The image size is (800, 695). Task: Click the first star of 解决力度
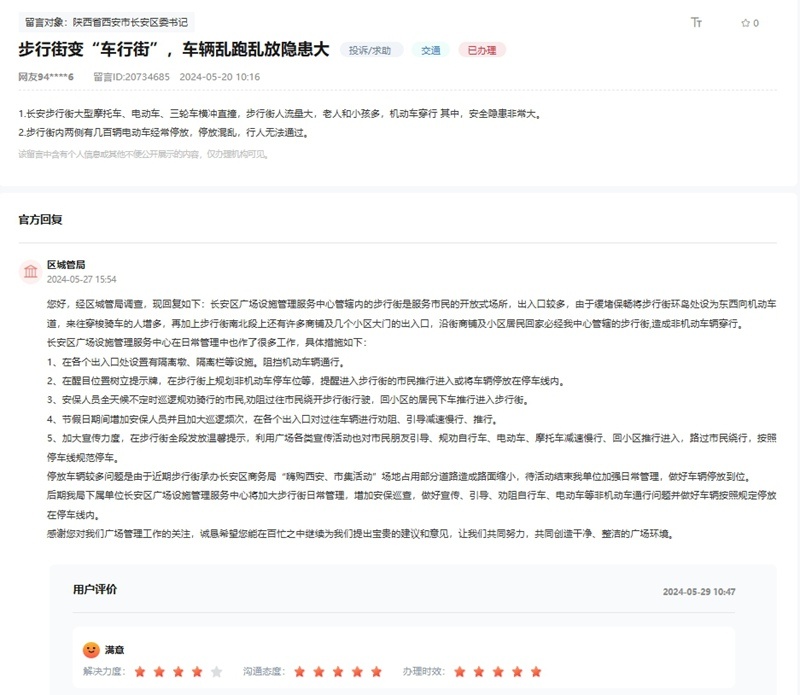click(x=140, y=672)
